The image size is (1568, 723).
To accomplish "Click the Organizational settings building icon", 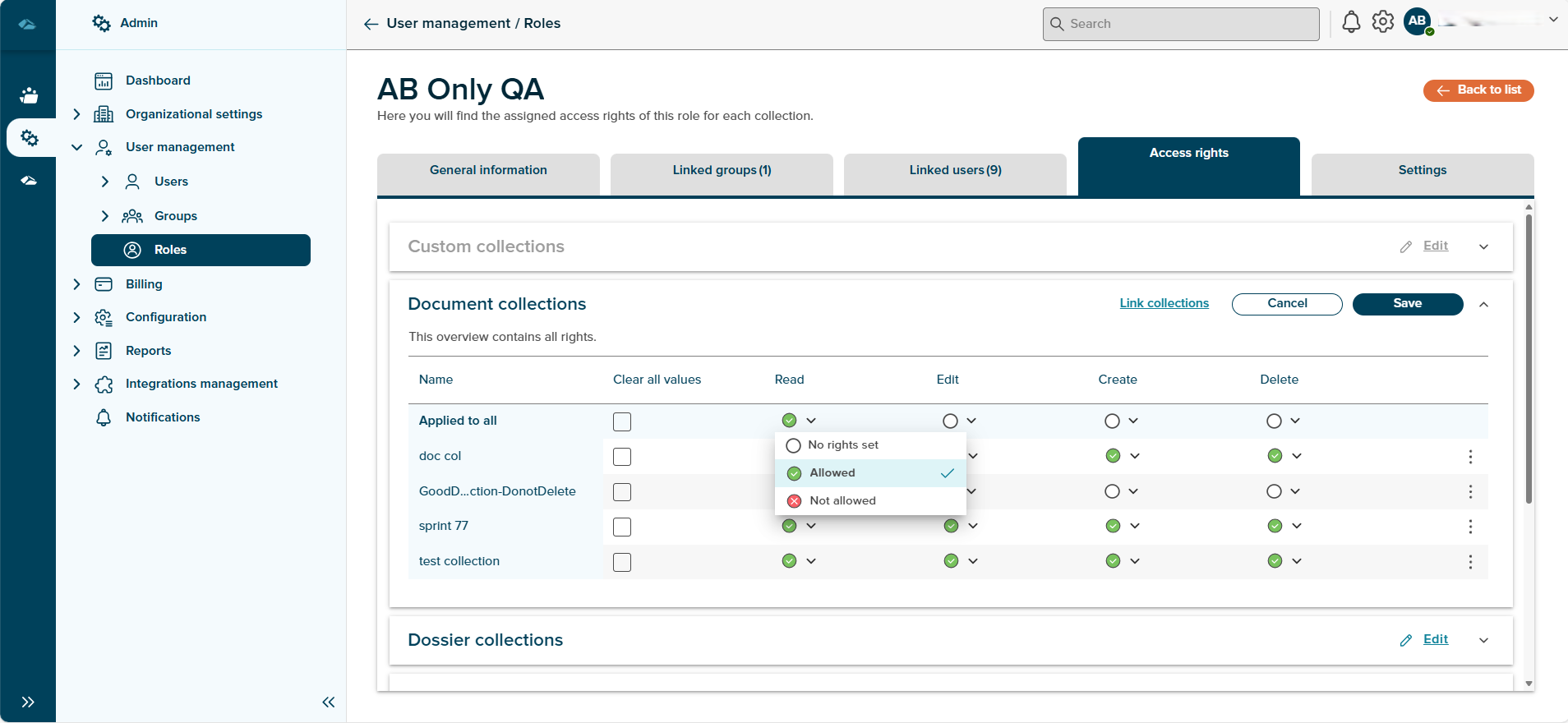I will coord(104,114).
